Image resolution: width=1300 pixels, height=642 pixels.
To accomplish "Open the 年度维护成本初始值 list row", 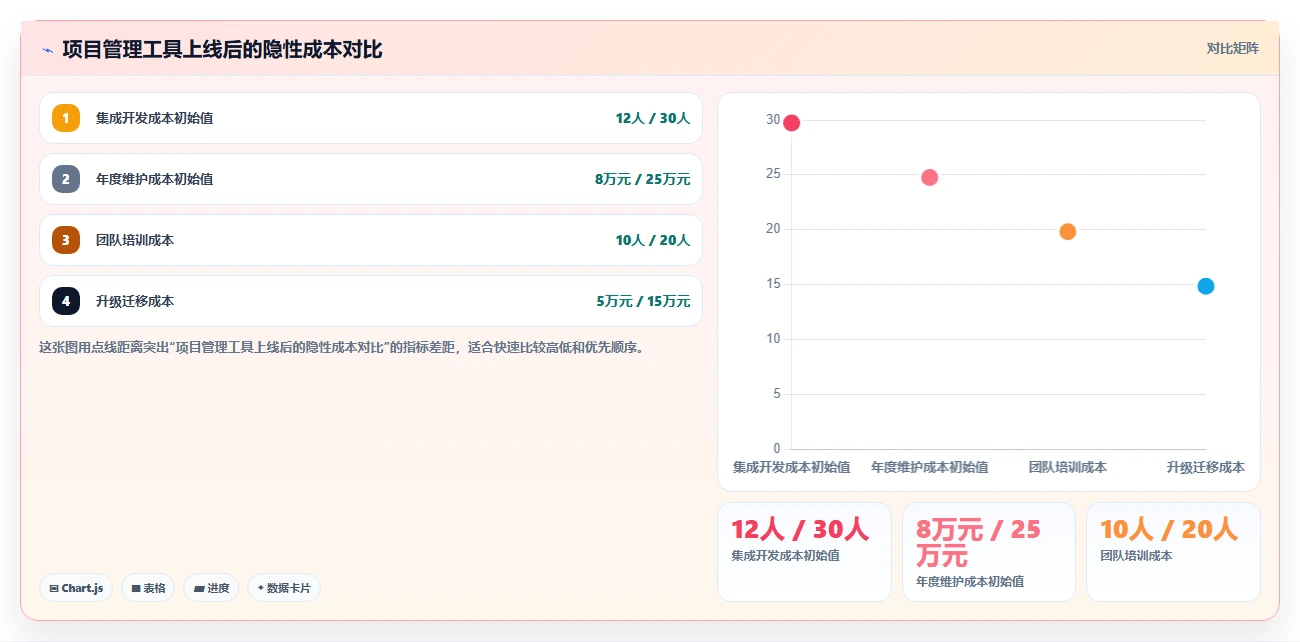I will (371, 179).
